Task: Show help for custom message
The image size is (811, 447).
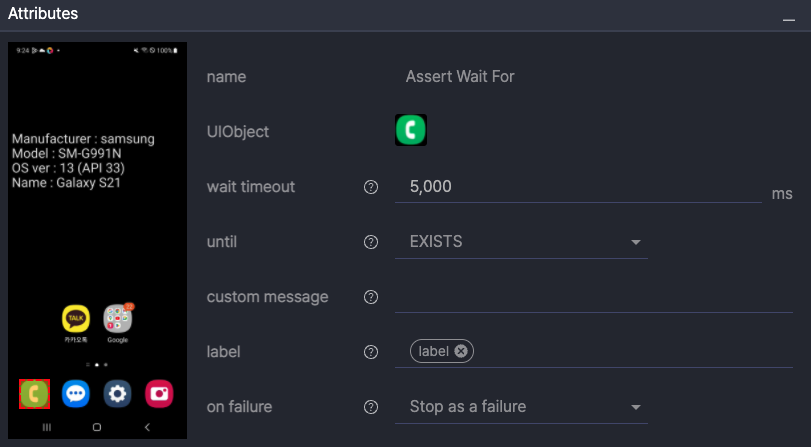Action: coord(371,297)
